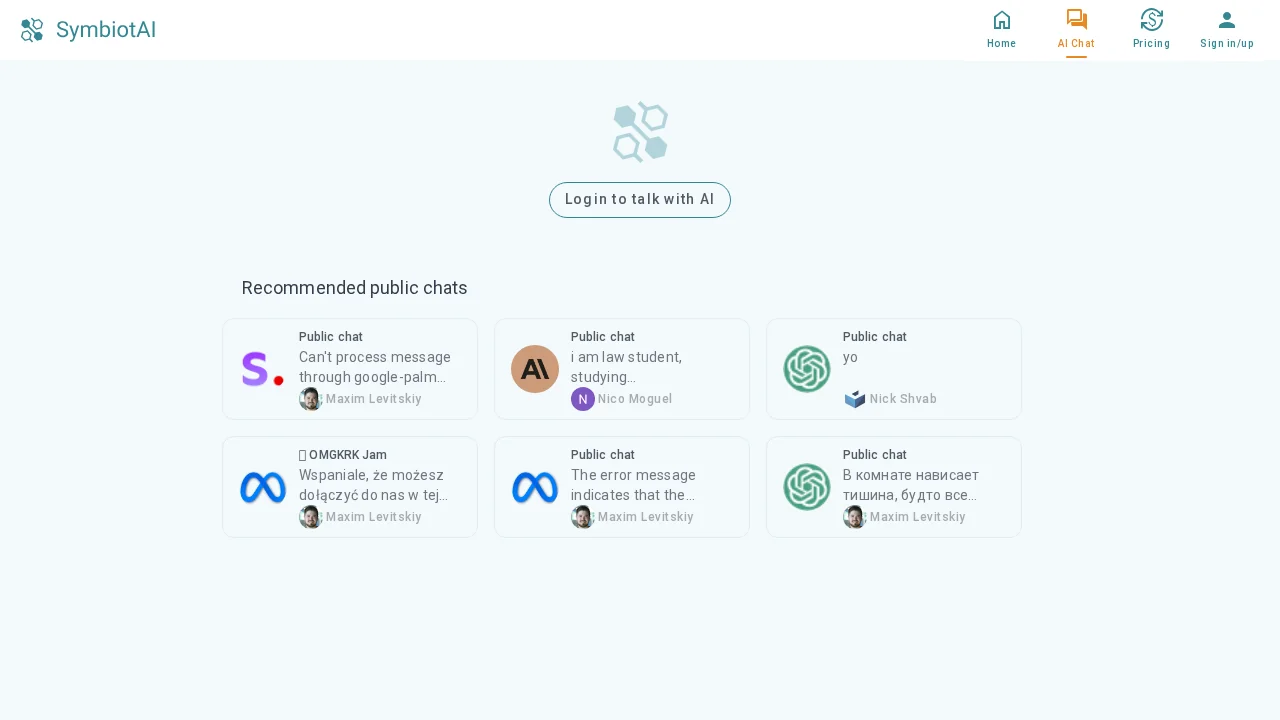
Task: Select the purple S model icon
Action: tap(261, 369)
